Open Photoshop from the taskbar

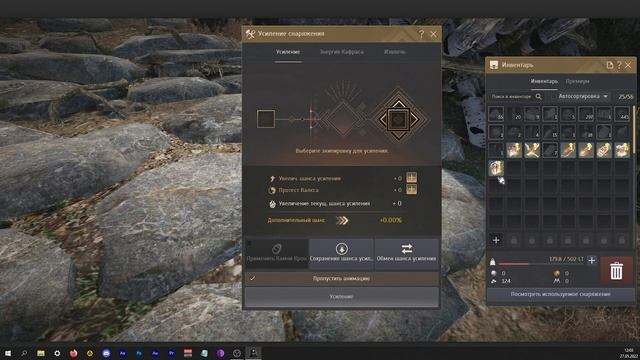(139, 353)
